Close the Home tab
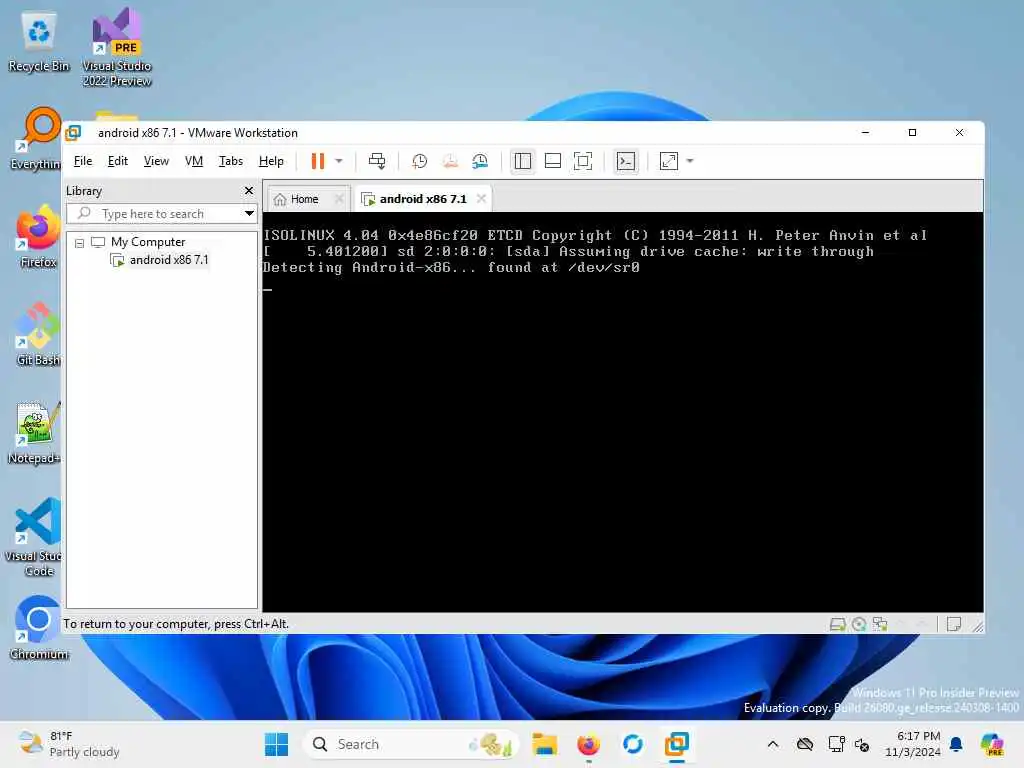 pyautogui.click(x=339, y=199)
